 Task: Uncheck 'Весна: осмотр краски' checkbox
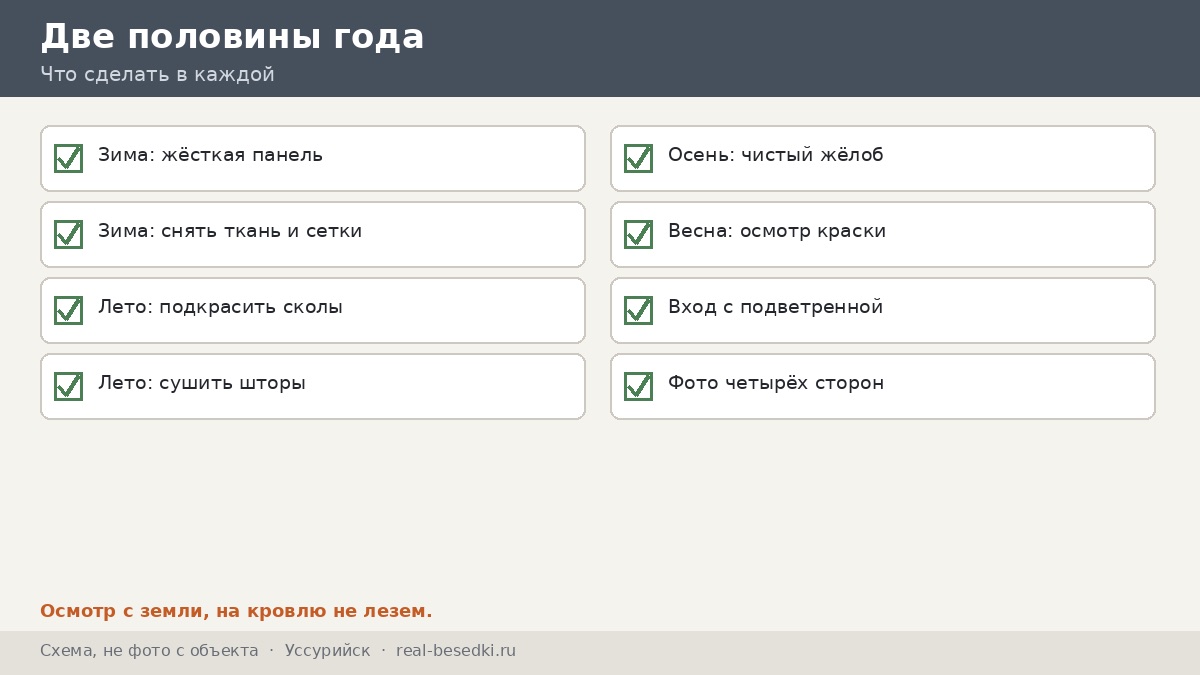point(638,234)
